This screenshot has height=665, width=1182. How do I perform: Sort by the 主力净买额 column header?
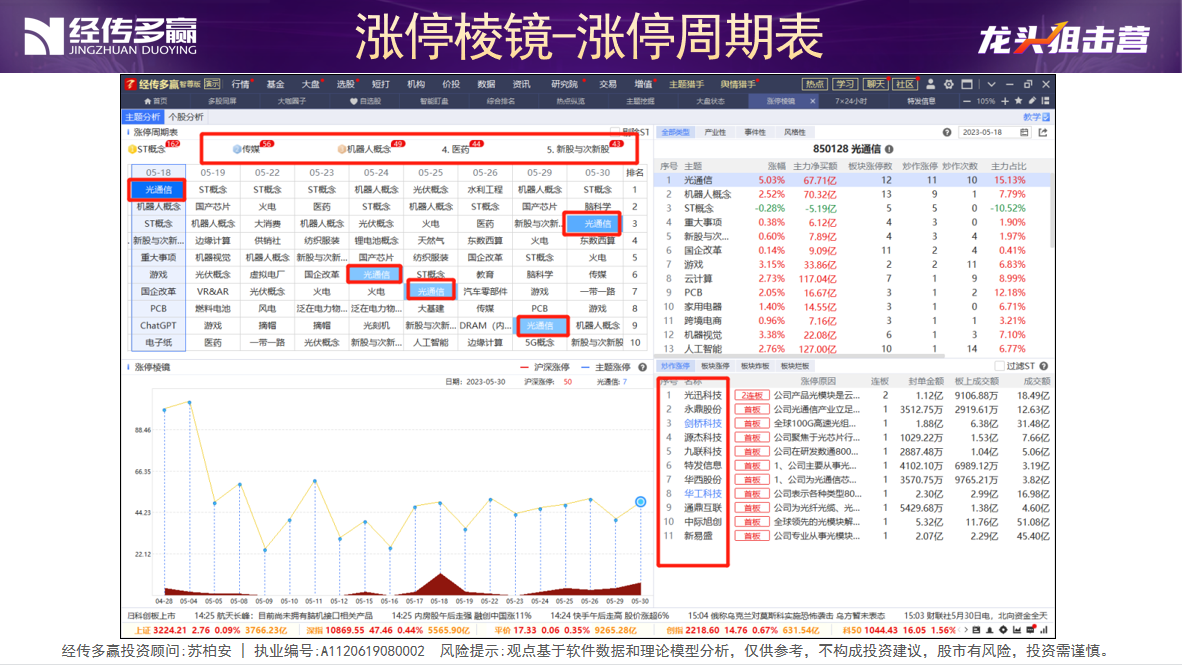(815, 166)
